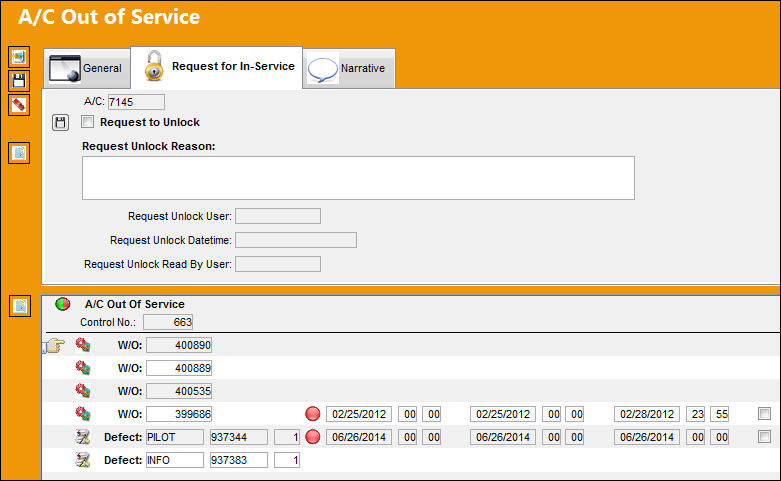Click the Control No. field showing 663
The width and height of the screenshot is (781, 481).
[168, 322]
